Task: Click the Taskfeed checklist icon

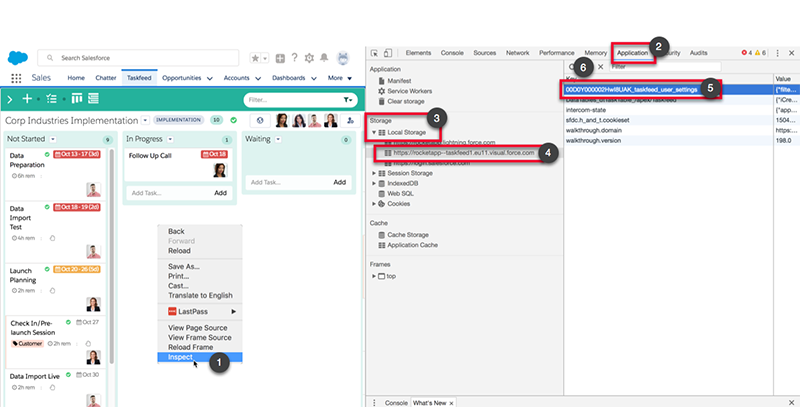Action: click(52, 98)
